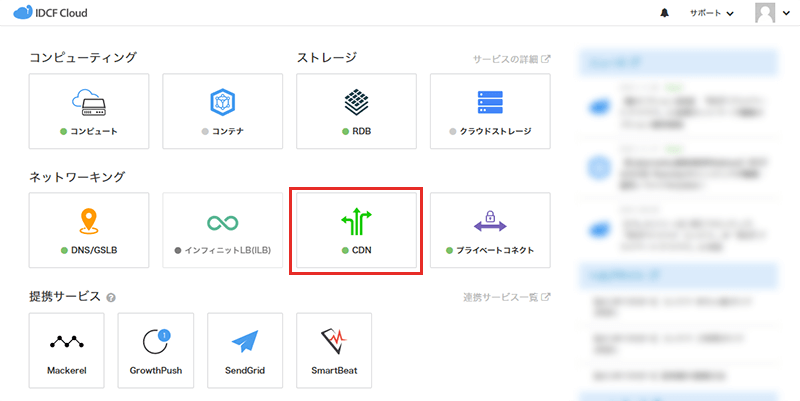Open the 連携サービス一覧 partner services list link
This screenshot has width=800, height=401.
506,297
